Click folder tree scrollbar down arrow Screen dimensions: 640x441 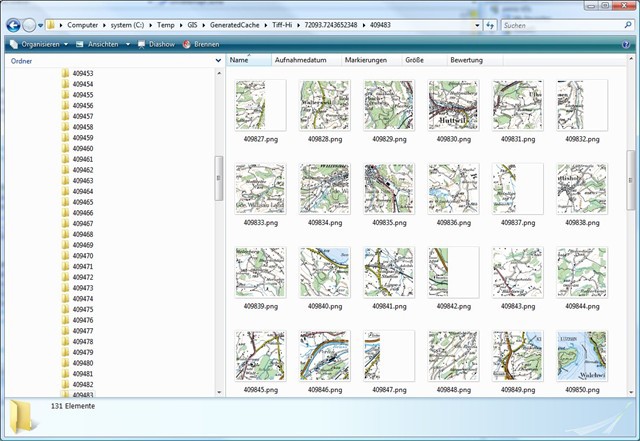219,392
